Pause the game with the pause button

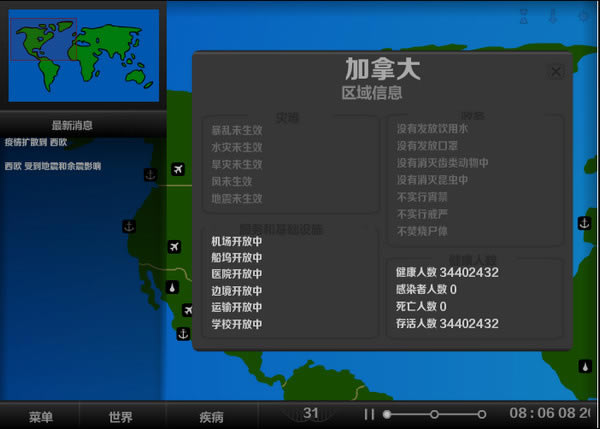pos(369,414)
